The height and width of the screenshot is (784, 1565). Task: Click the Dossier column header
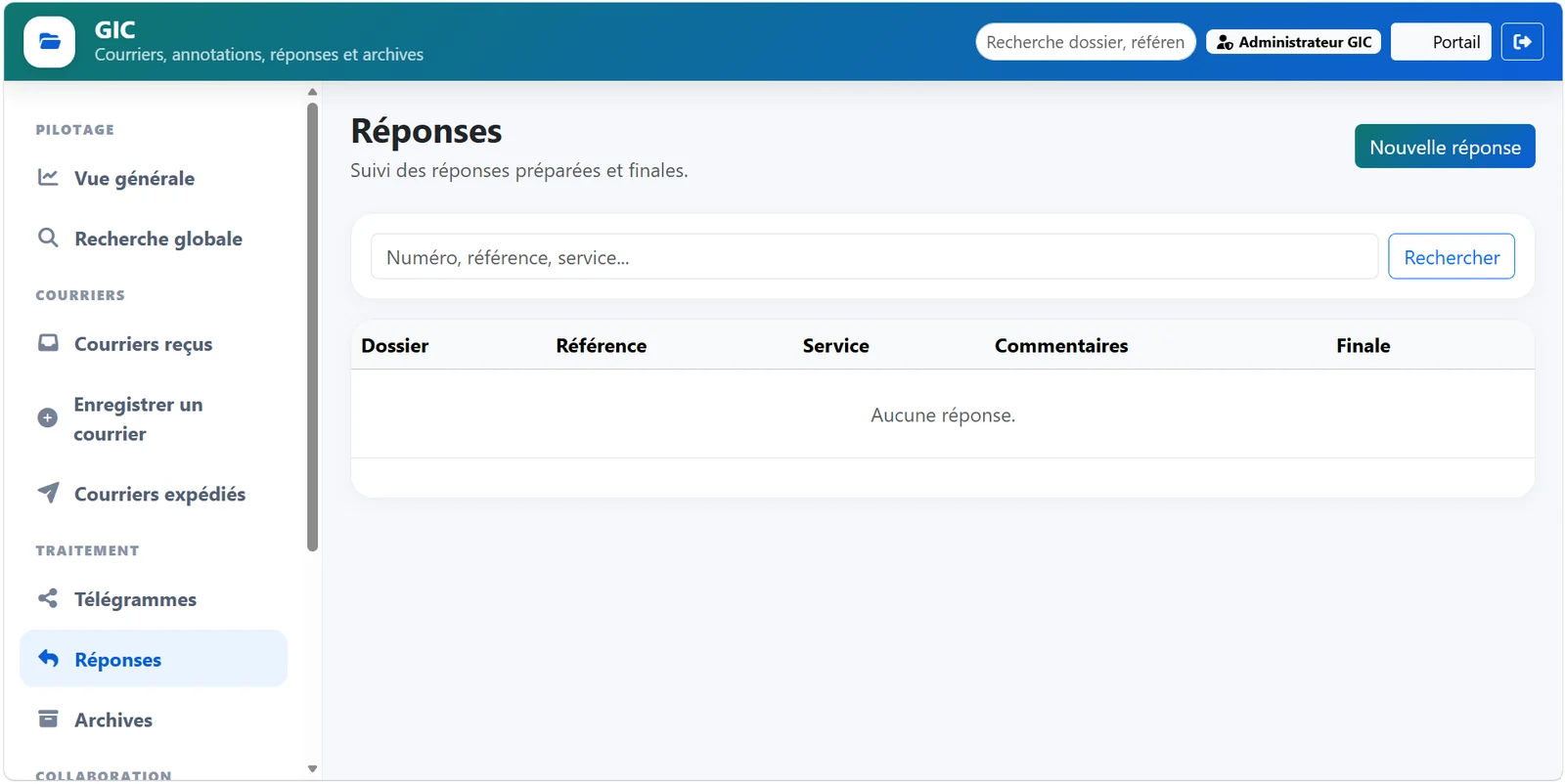[395, 345]
